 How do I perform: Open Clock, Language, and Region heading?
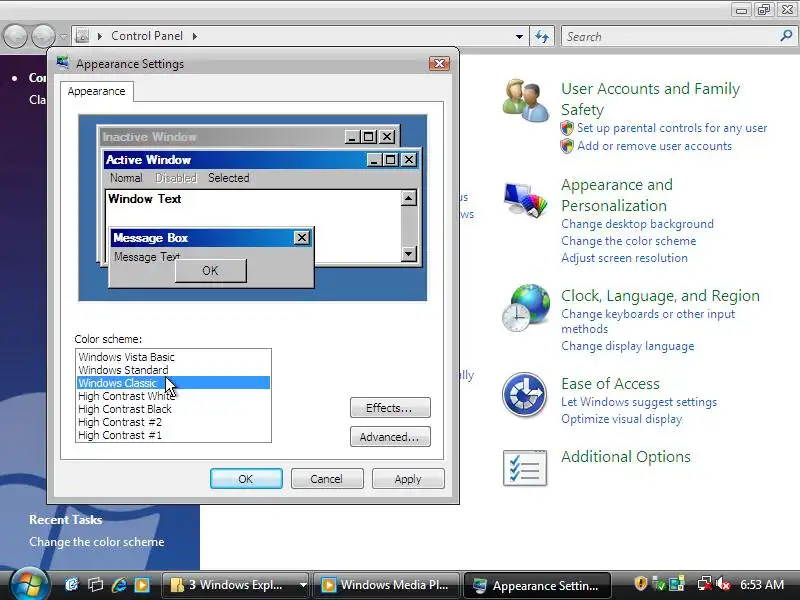pos(660,296)
